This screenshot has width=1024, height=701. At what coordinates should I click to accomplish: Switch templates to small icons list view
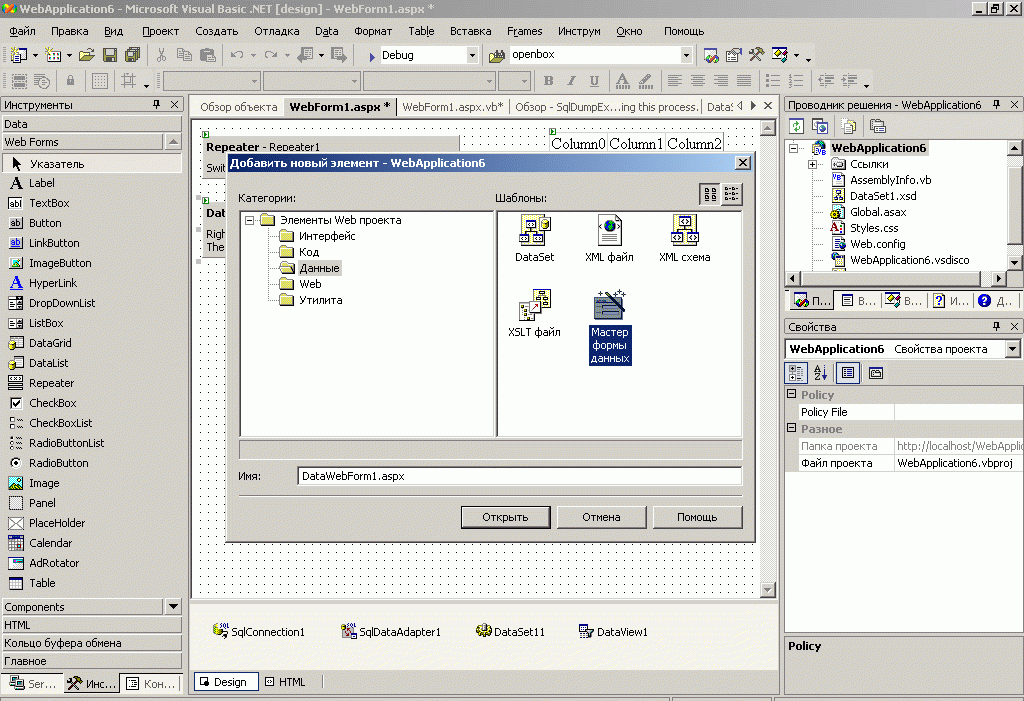click(731, 194)
